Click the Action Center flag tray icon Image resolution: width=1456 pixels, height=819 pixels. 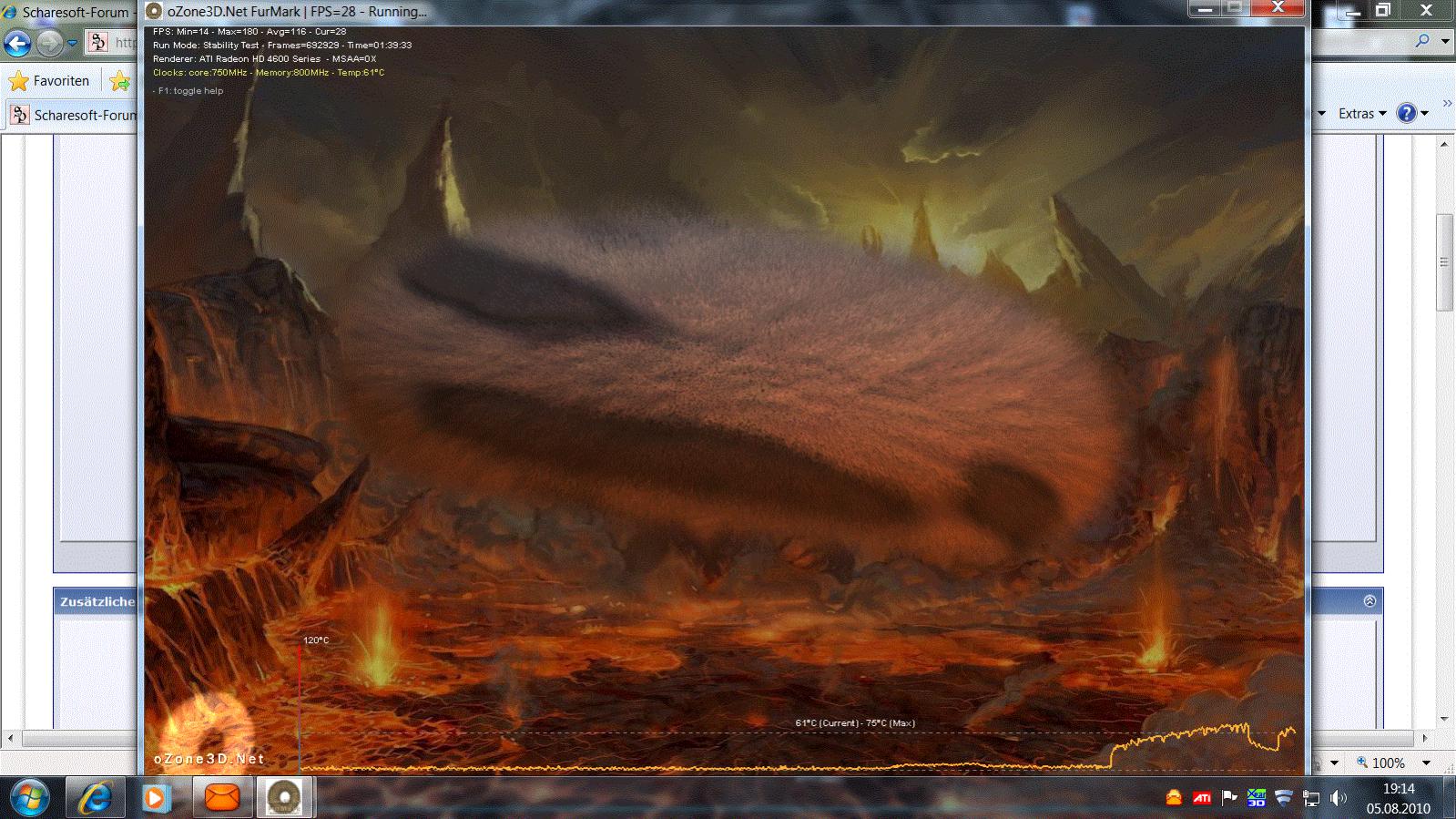click(1229, 799)
